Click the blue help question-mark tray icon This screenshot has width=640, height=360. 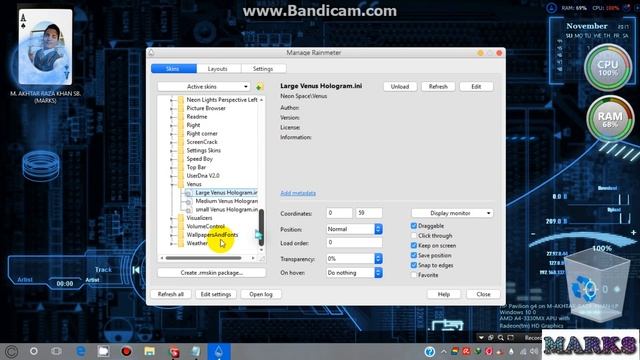click(x=429, y=351)
